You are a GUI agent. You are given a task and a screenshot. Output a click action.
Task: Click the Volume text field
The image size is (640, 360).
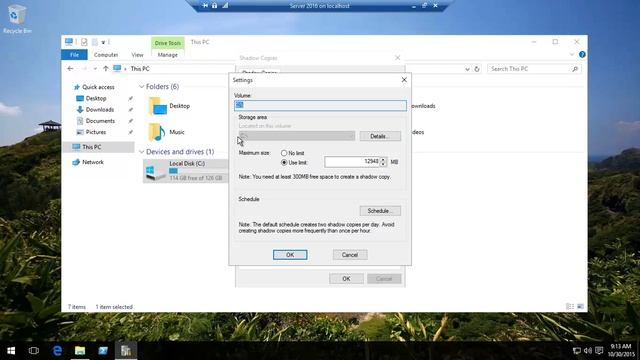[320, 105]
